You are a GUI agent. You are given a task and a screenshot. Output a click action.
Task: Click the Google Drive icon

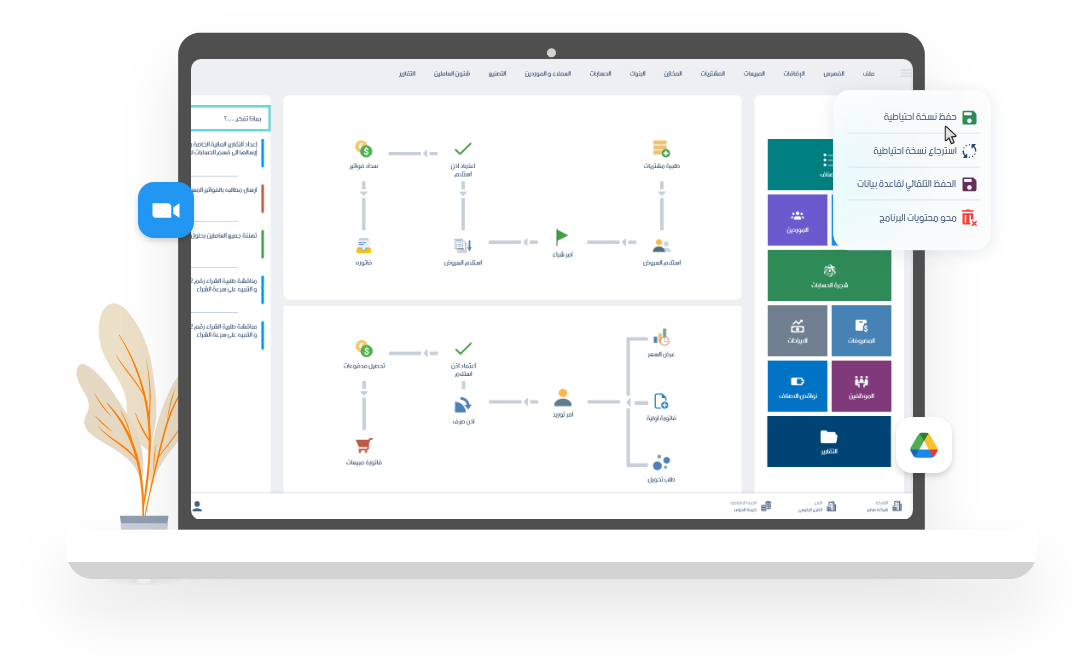pos(922,445)
